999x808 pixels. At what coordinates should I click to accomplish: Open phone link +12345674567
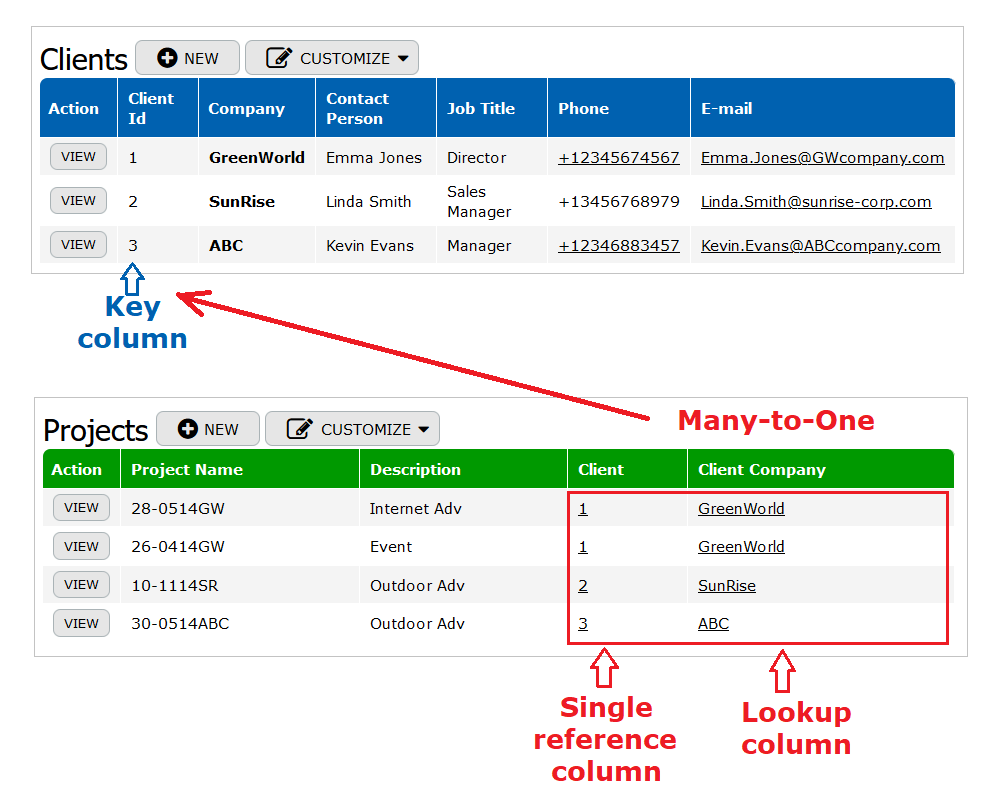coord(619,157)
